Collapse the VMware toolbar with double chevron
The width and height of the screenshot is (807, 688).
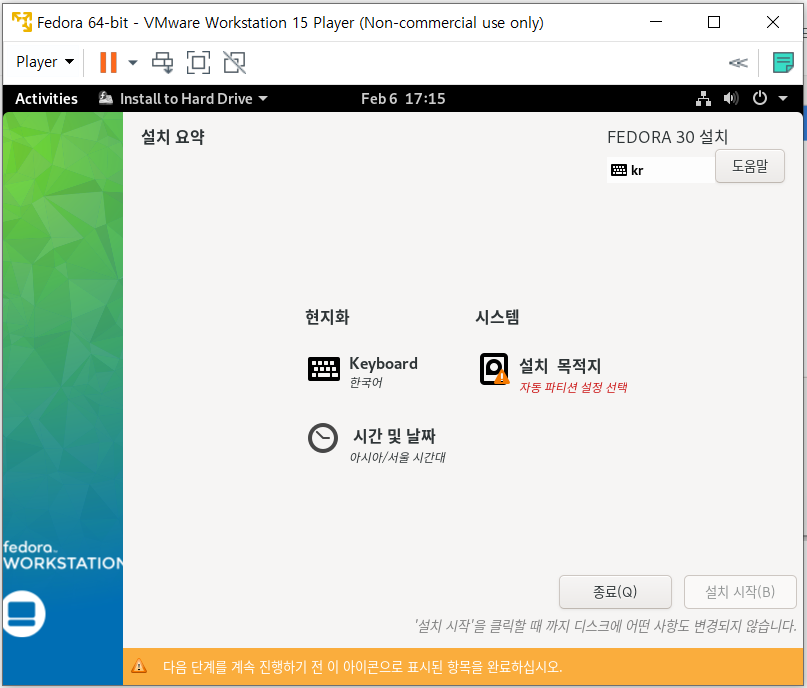tap(738, 63)
